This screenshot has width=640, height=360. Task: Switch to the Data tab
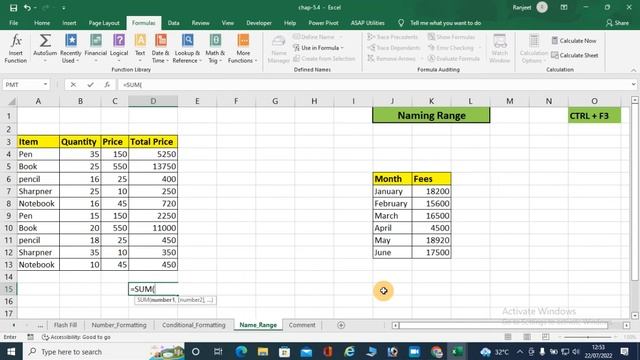tap(173, 23)
